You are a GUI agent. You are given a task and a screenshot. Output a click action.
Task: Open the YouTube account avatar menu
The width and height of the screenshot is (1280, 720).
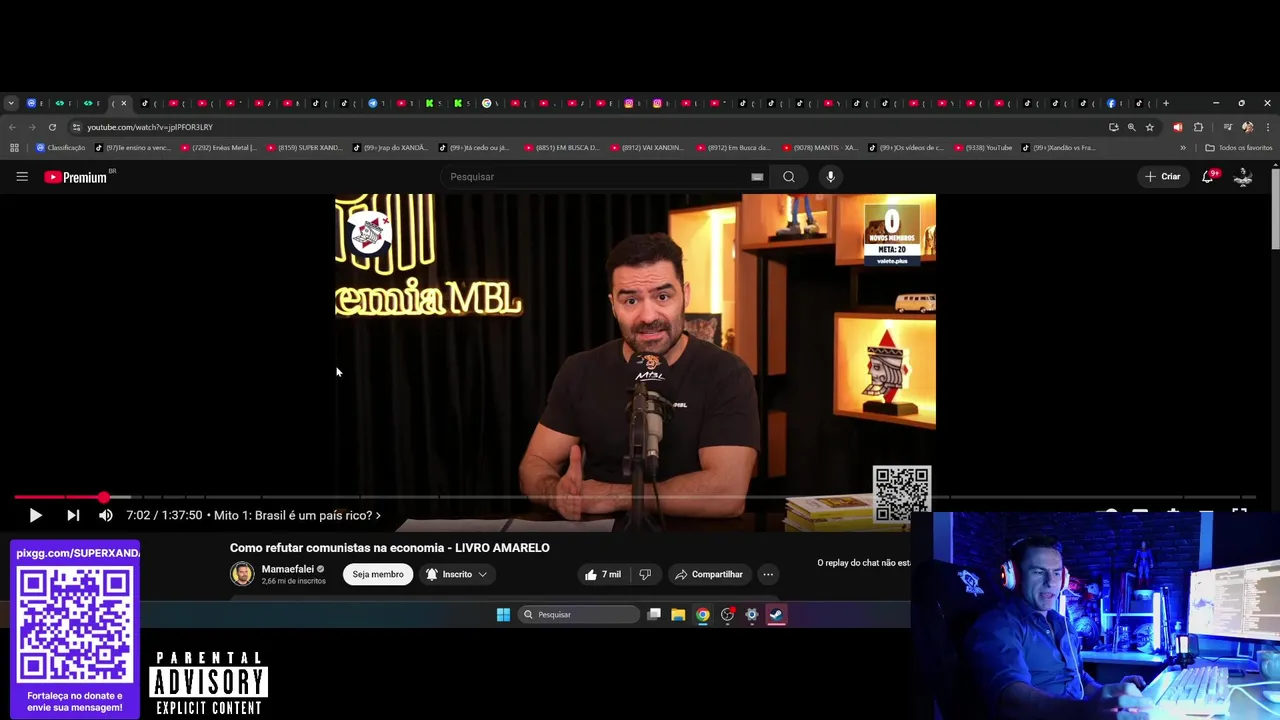click(1243, 177)
